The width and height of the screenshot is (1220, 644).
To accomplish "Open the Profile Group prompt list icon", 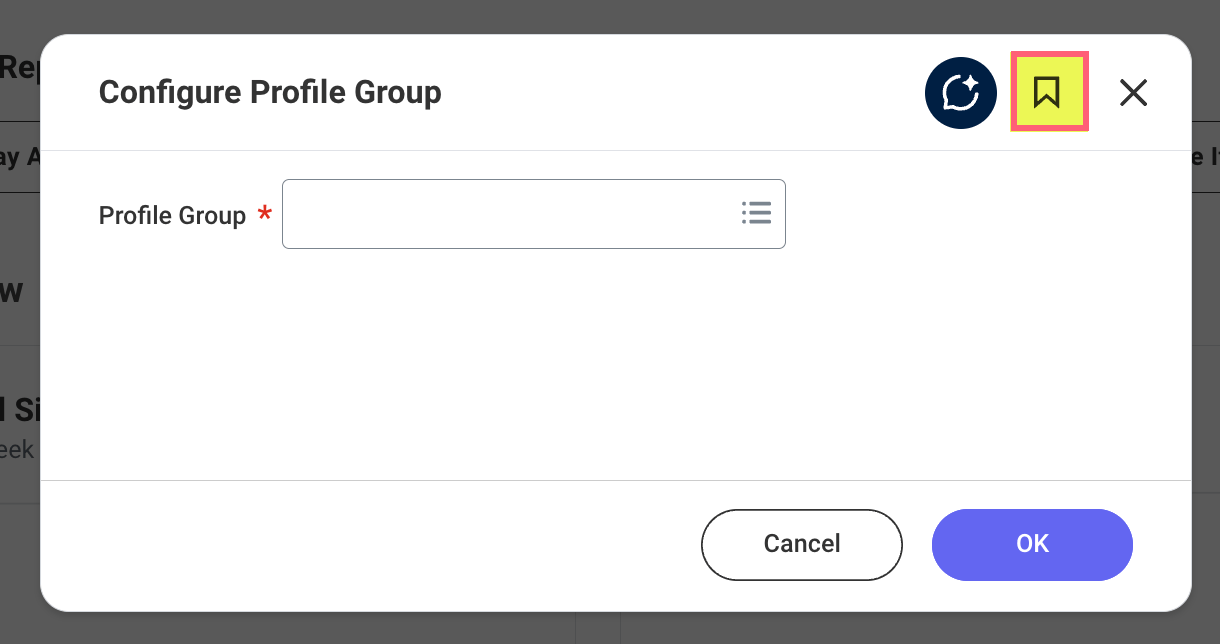I will pyautogui.click(x=756, y=213).
